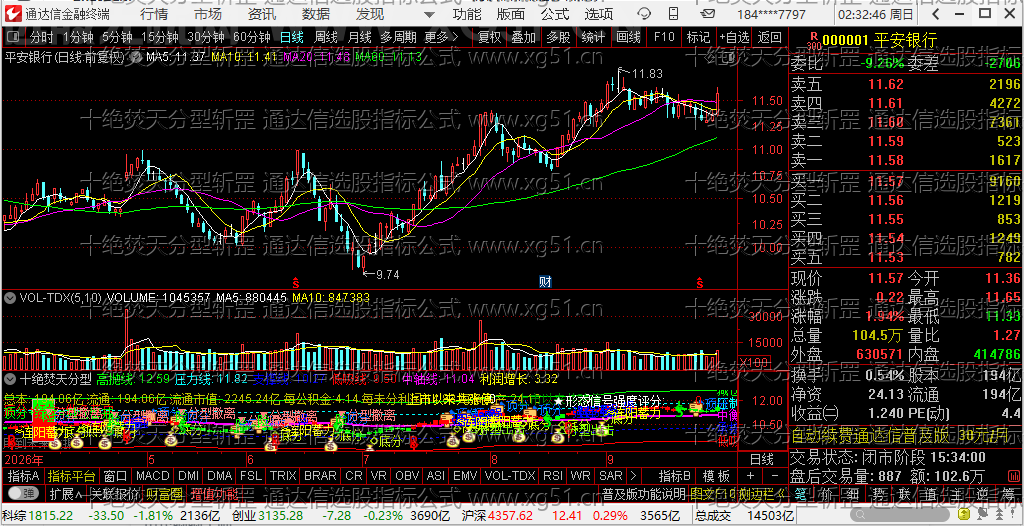Click the 返回 button
The width and height of the screenshot is (1024, 526).
point(769,37)
